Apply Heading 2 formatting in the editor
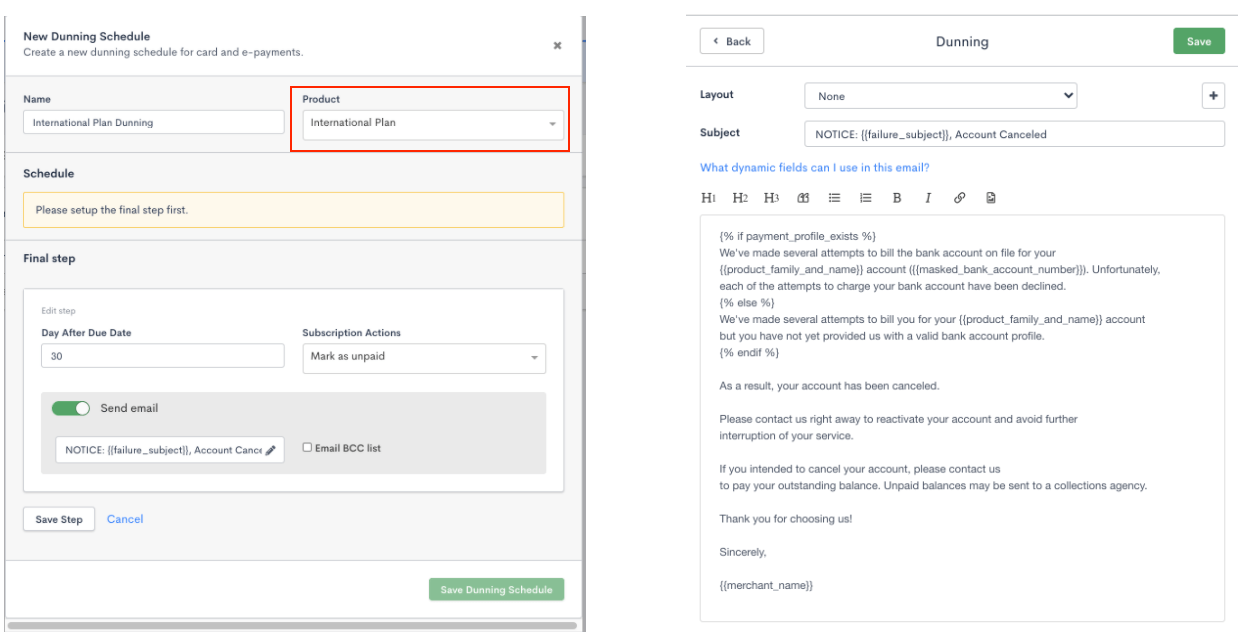The width and height of the screenshot is (1246, 638). pyautogui.click(x=739, y=198)
